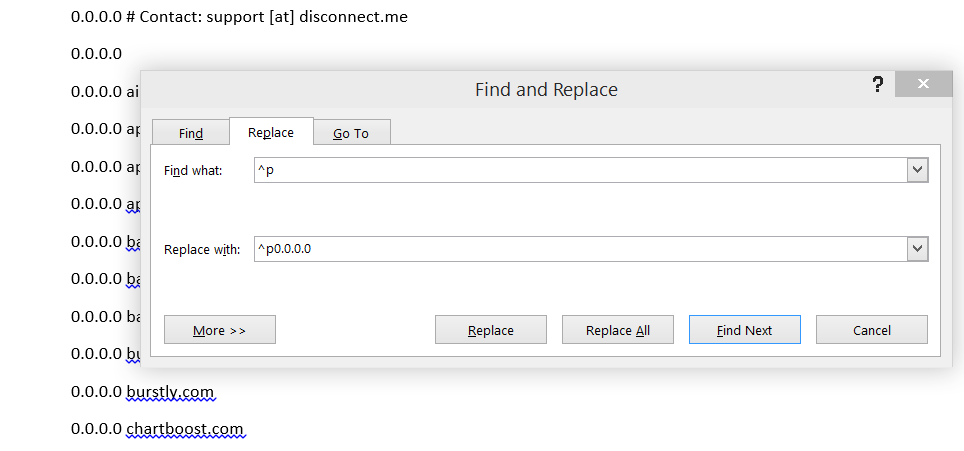Expand options with the More >> button
Viewport: 964px width, 451px height.
[219, 330]
